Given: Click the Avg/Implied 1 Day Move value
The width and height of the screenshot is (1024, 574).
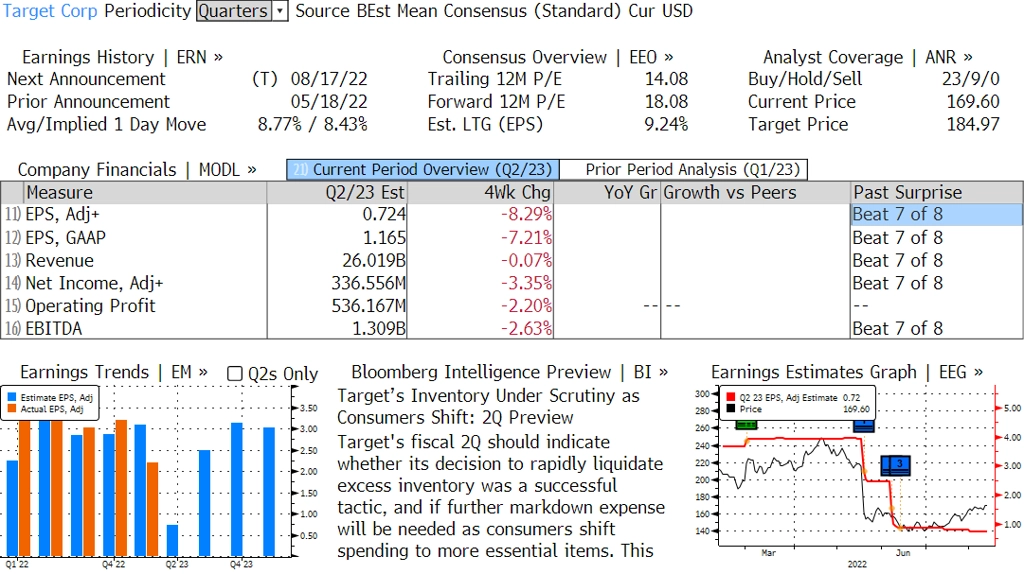Looking at the screenshot, I should click(313, 124).
